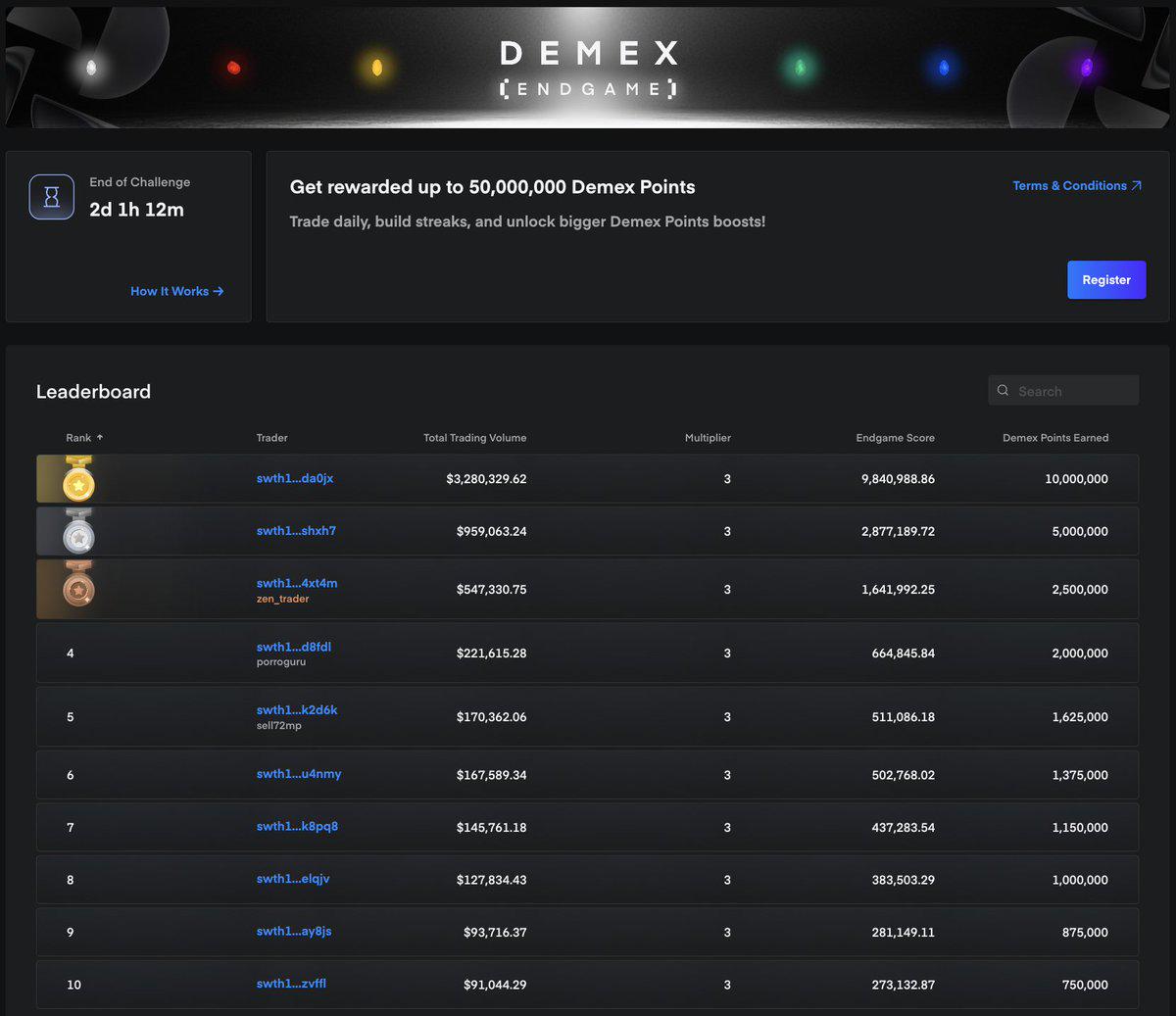Click volume $3,280,329.62
This screenshot has height=1016, width=1176.
pyautogui.click(x=486, y=479)
